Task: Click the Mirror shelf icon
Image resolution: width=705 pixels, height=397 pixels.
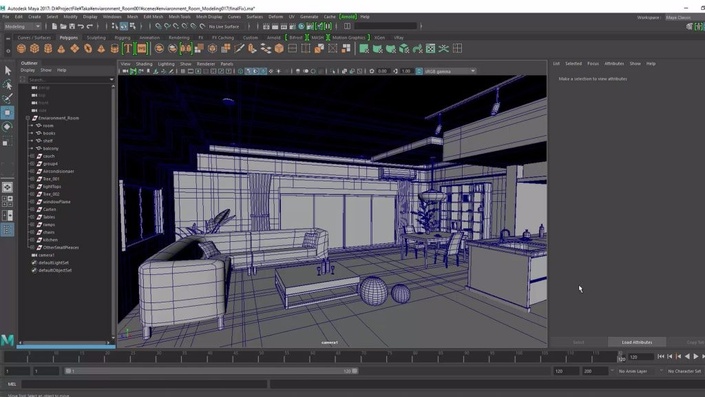Action: pyautogui.click(x=186, y=49)
